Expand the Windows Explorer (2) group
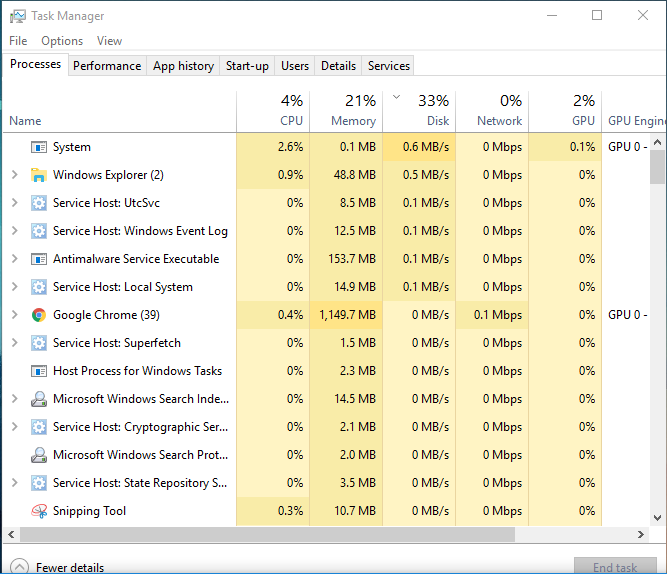Image resolution: width=667 pixels, height=576 pixels. pos(14,175)
